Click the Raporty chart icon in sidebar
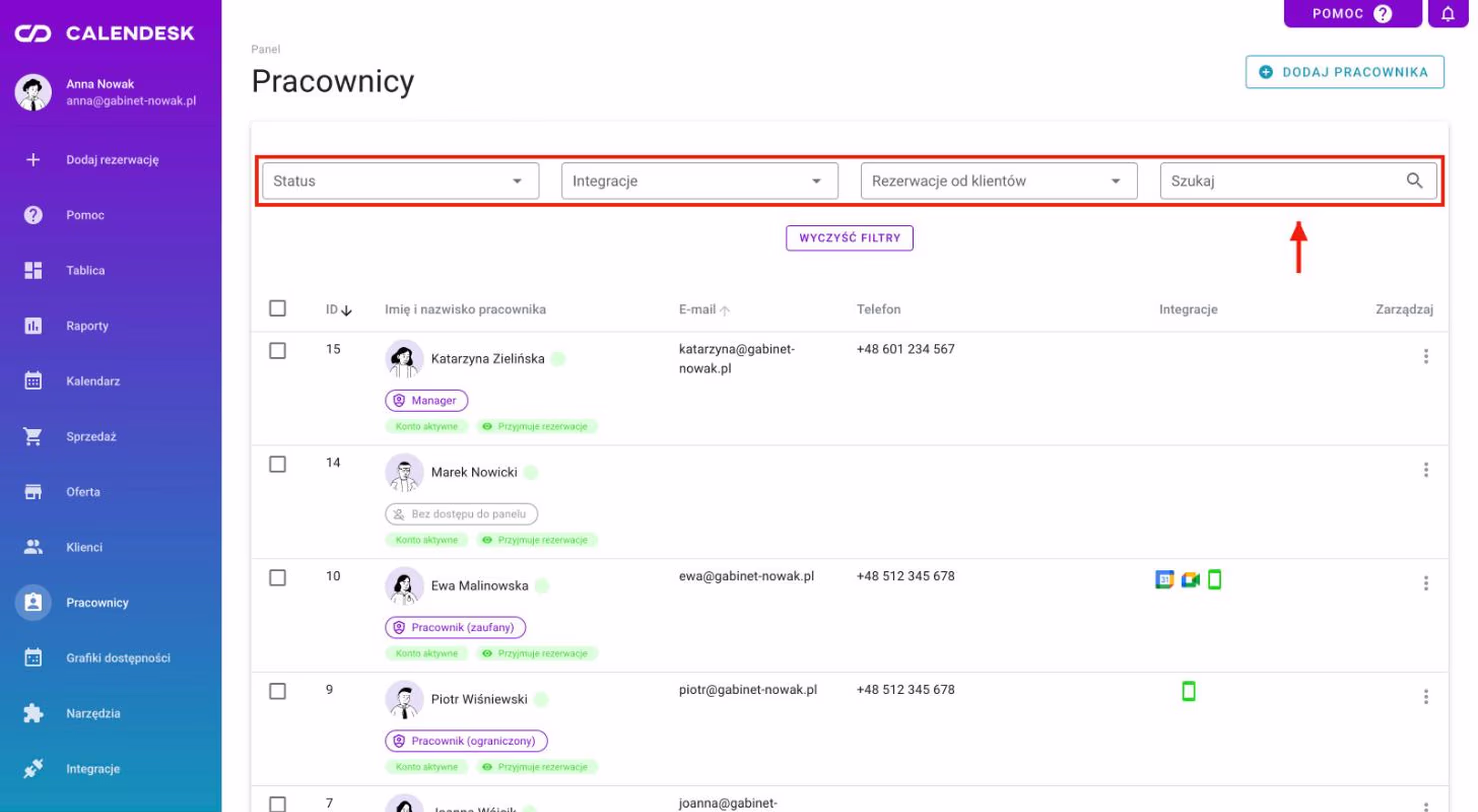 pos(33,326)
